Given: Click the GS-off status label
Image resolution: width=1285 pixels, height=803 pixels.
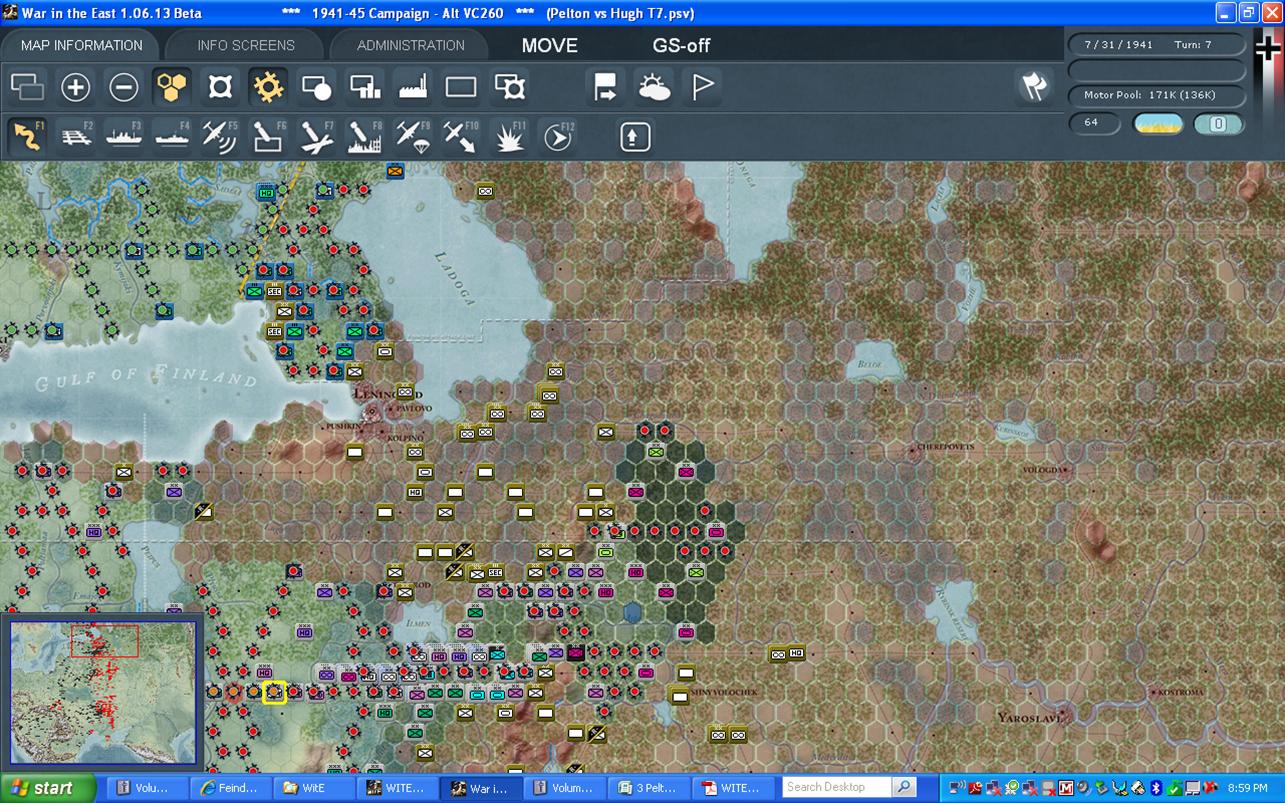Looking at the screenshot, I should point(682,45).
